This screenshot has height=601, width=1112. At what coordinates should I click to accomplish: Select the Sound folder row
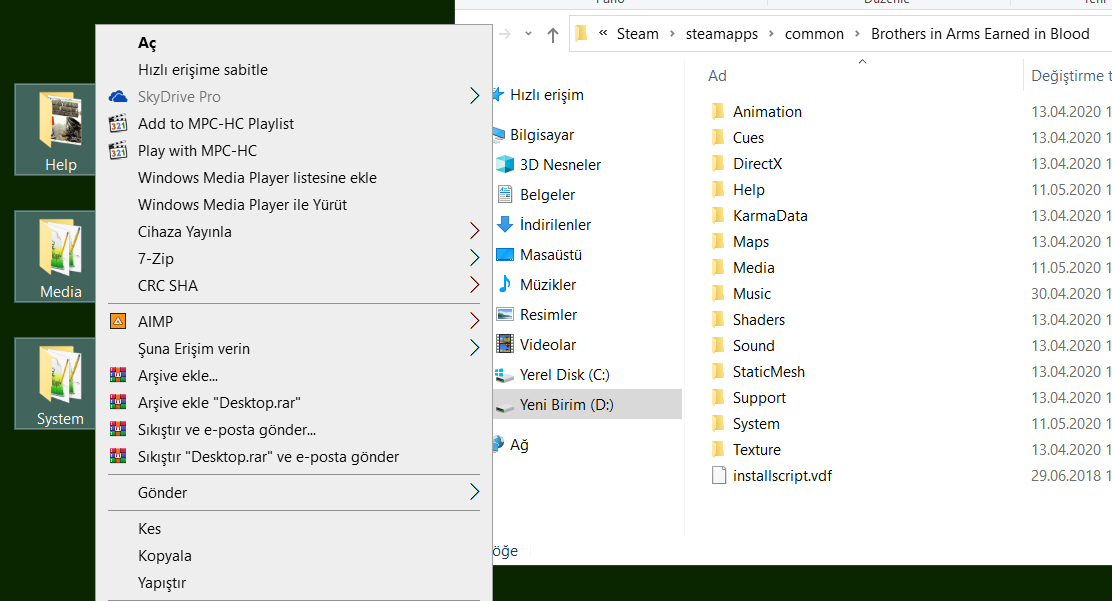click(753, 346)
